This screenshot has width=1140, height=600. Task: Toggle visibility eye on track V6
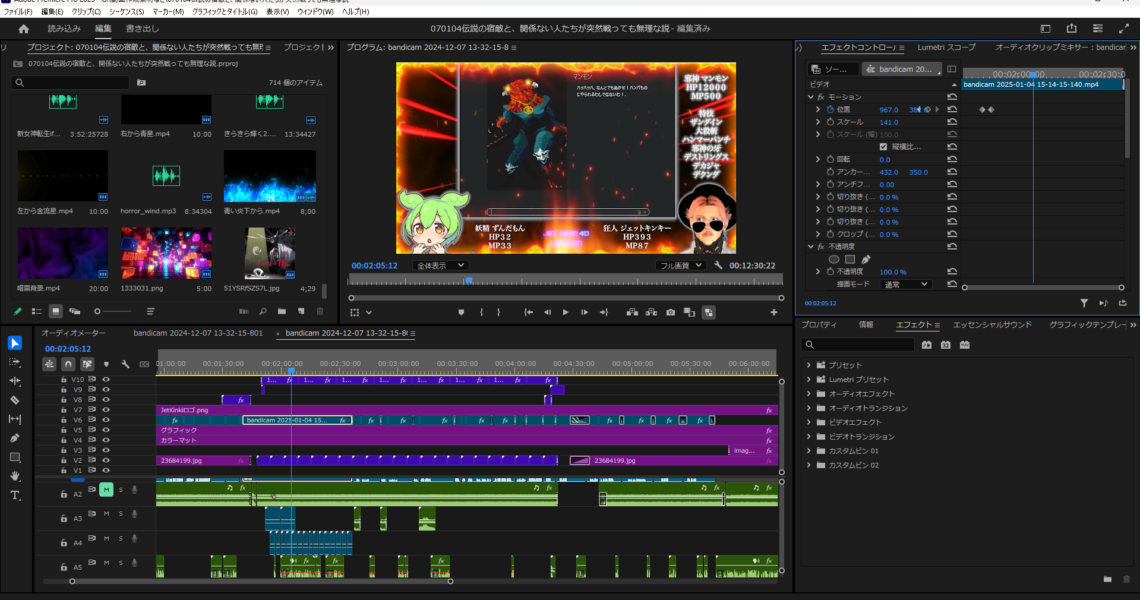(106, 420)
